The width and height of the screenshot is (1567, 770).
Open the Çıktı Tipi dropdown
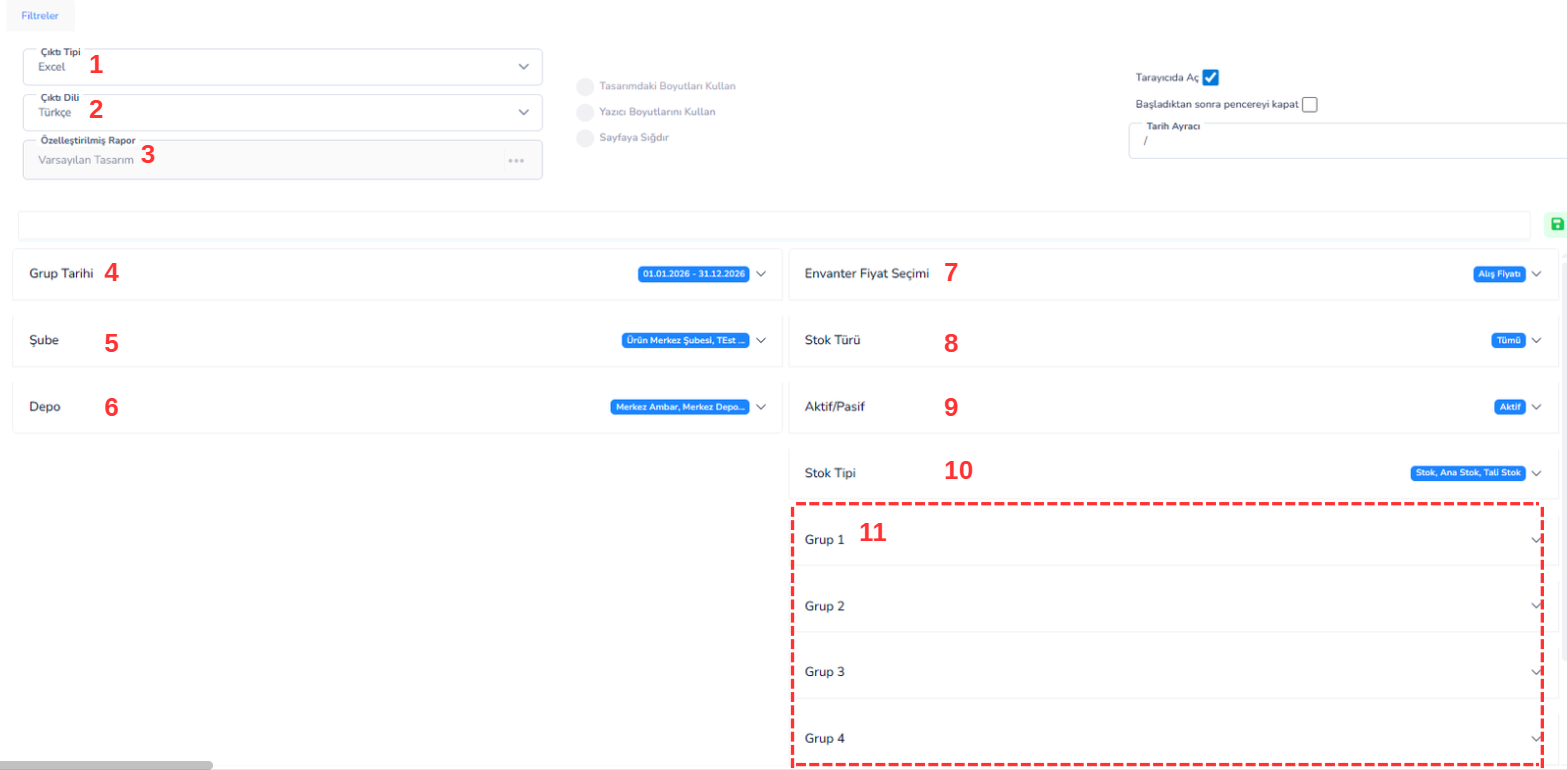(x=523, y=67)
